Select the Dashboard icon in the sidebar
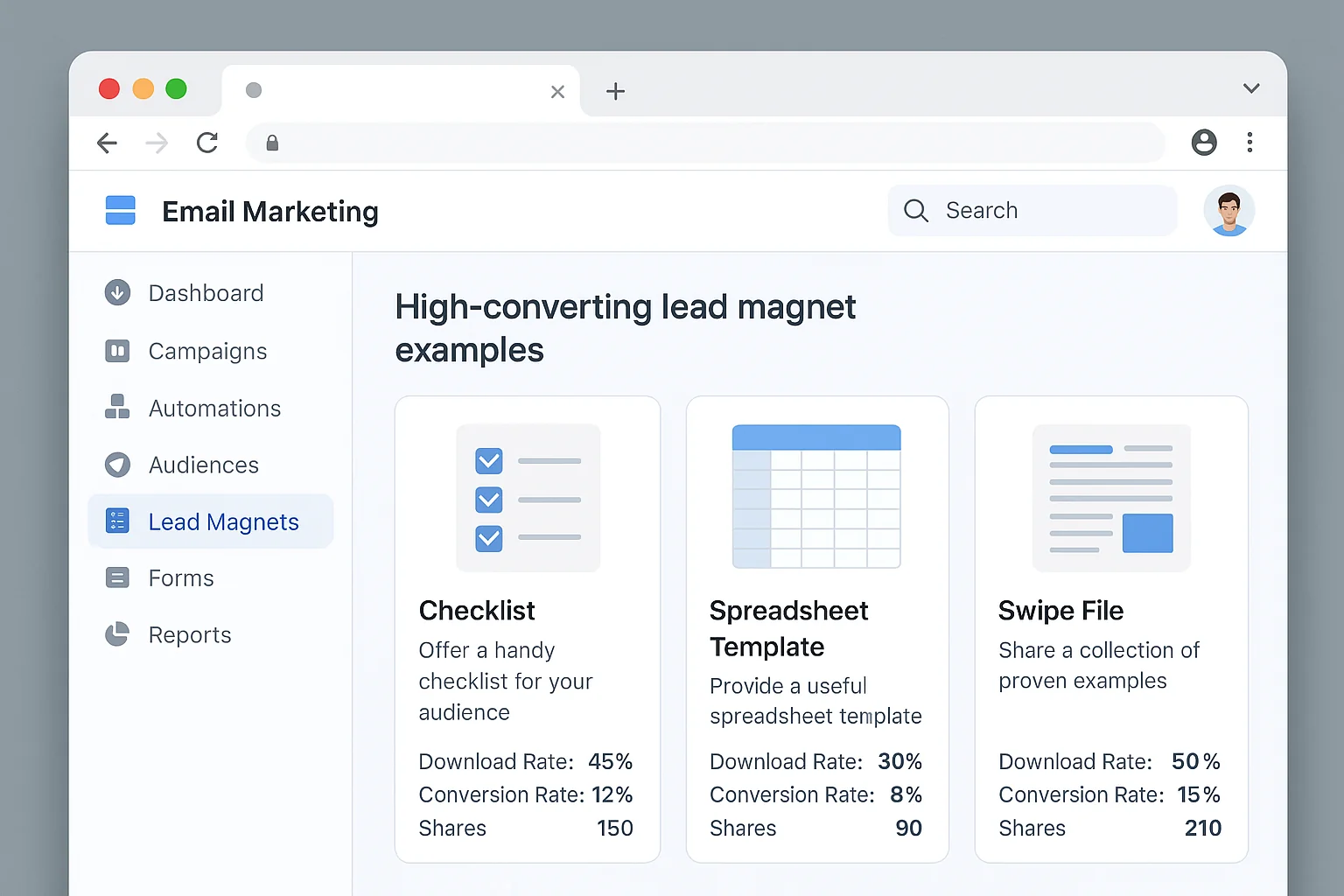1344x896 pixels. click(117, 292)
